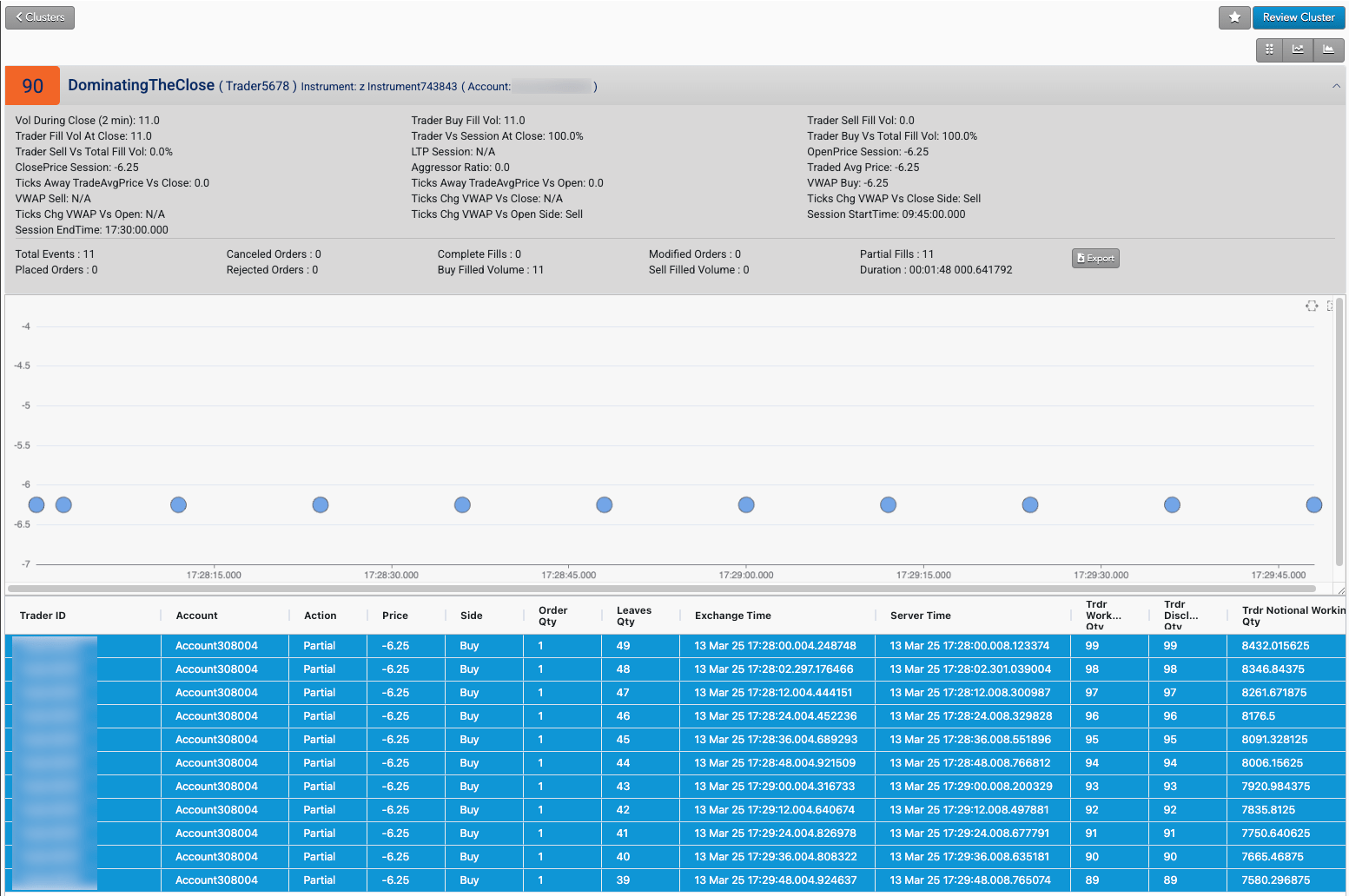
Task: Sort table by Leaves Qty column
Action: click(633, 616)
